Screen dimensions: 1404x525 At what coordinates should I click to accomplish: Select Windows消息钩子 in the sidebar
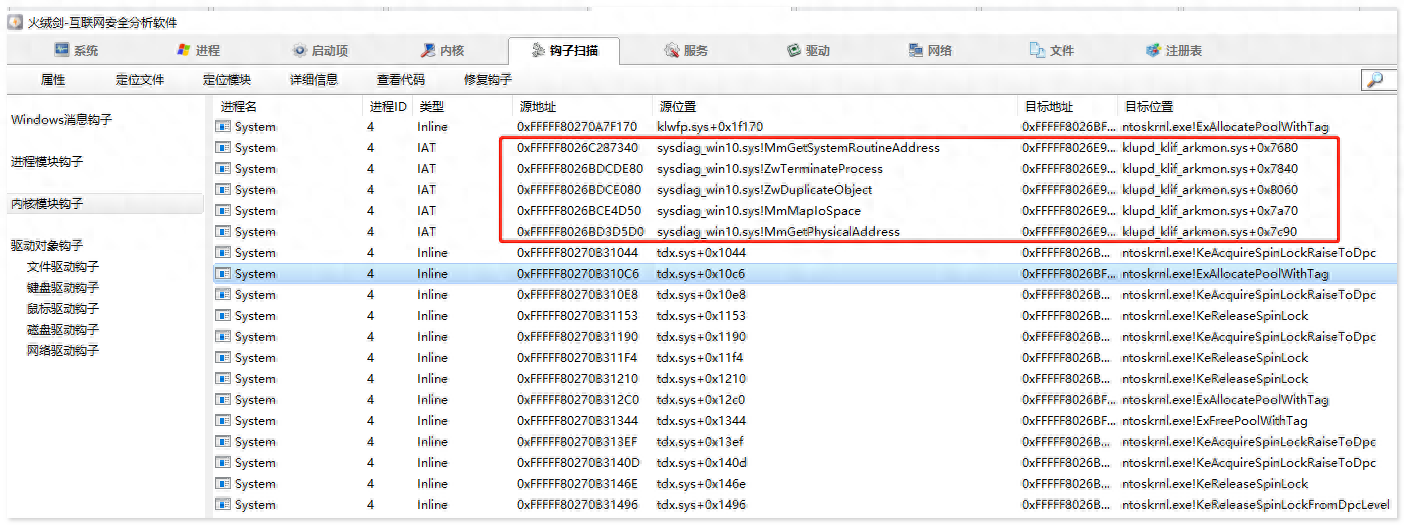pos(61,120)
